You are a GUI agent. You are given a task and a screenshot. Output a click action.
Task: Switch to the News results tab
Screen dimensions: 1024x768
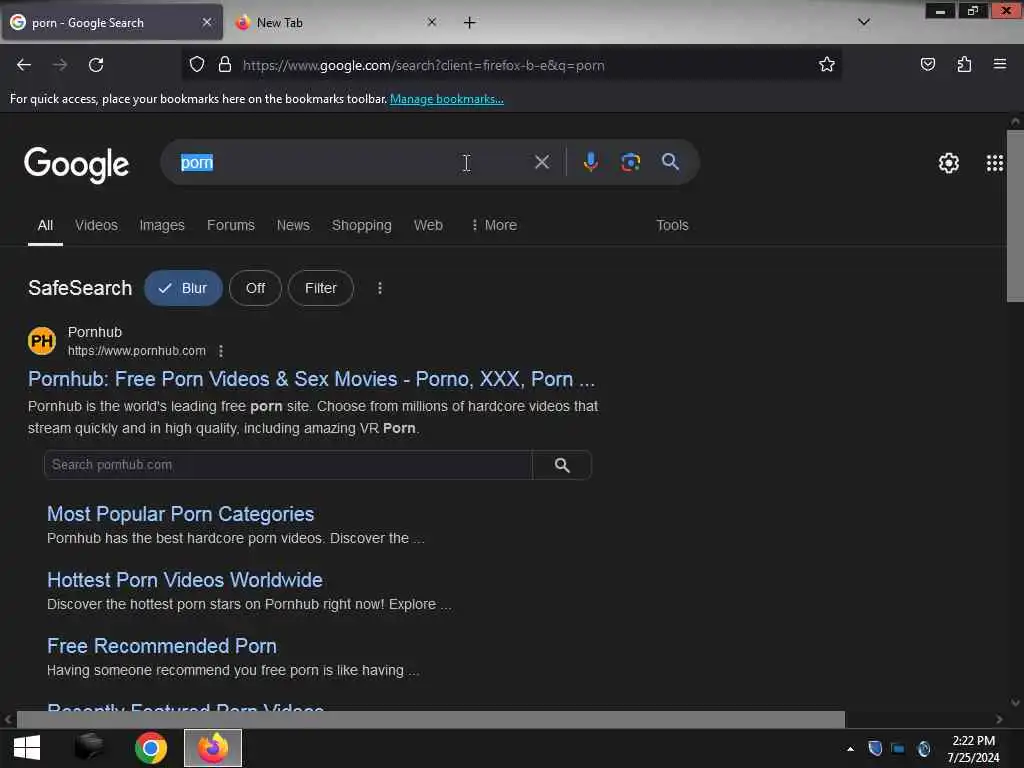click(x=293, y=225)
